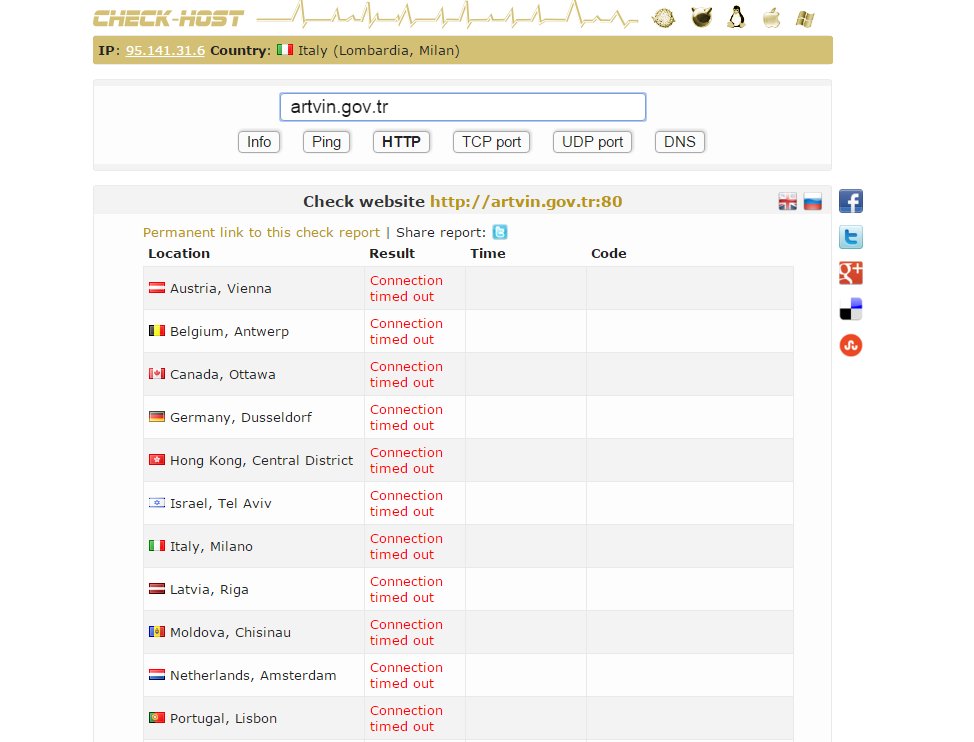This screenshot has height=742, width=974.
Task: Select Hong Kong, Central District text
Action: point(262,460)
